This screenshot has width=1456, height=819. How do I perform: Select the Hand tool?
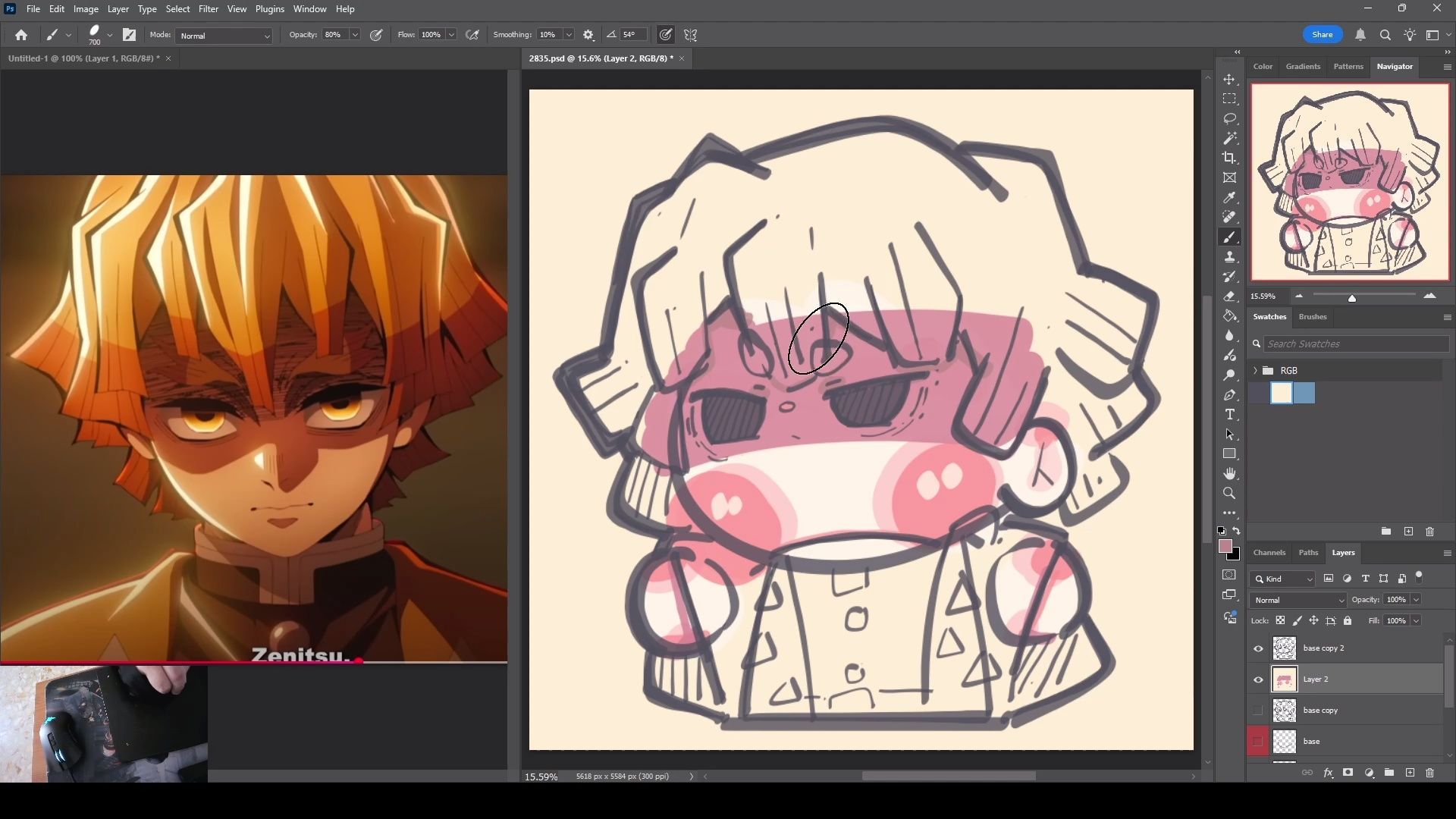[x=1229, y=474]
